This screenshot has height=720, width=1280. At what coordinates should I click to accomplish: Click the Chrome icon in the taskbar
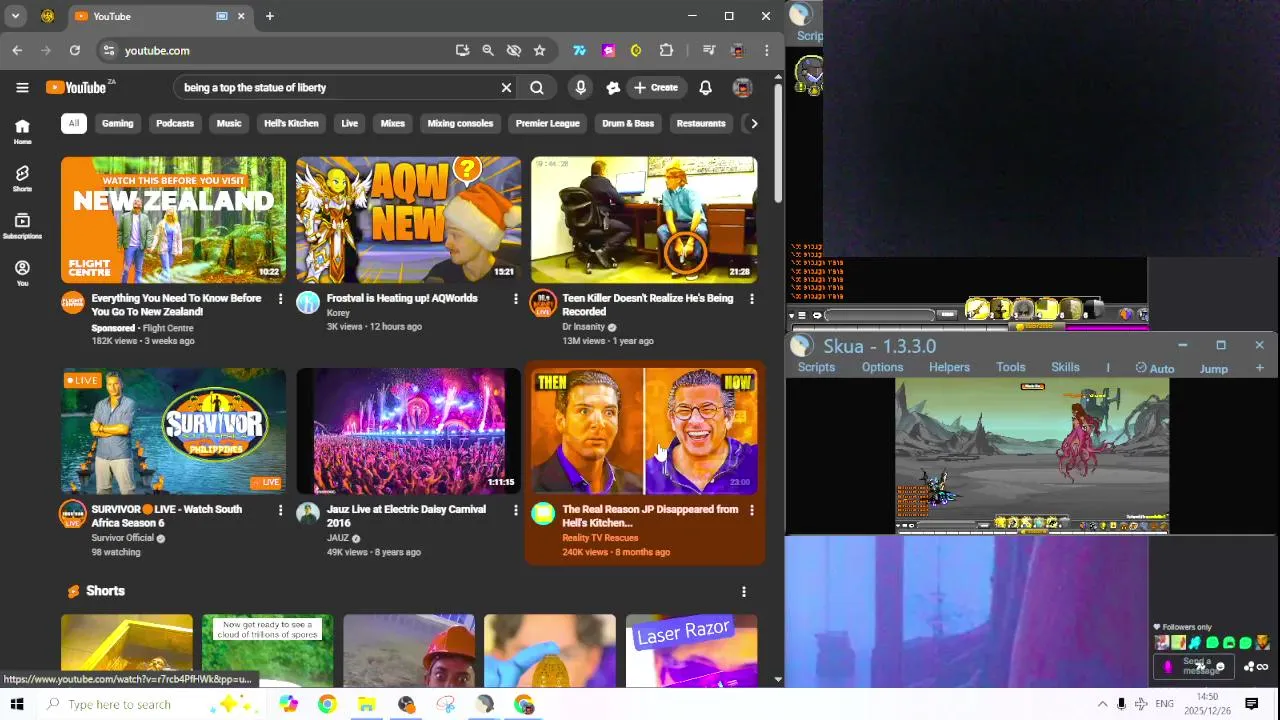(x=327, y=704)
